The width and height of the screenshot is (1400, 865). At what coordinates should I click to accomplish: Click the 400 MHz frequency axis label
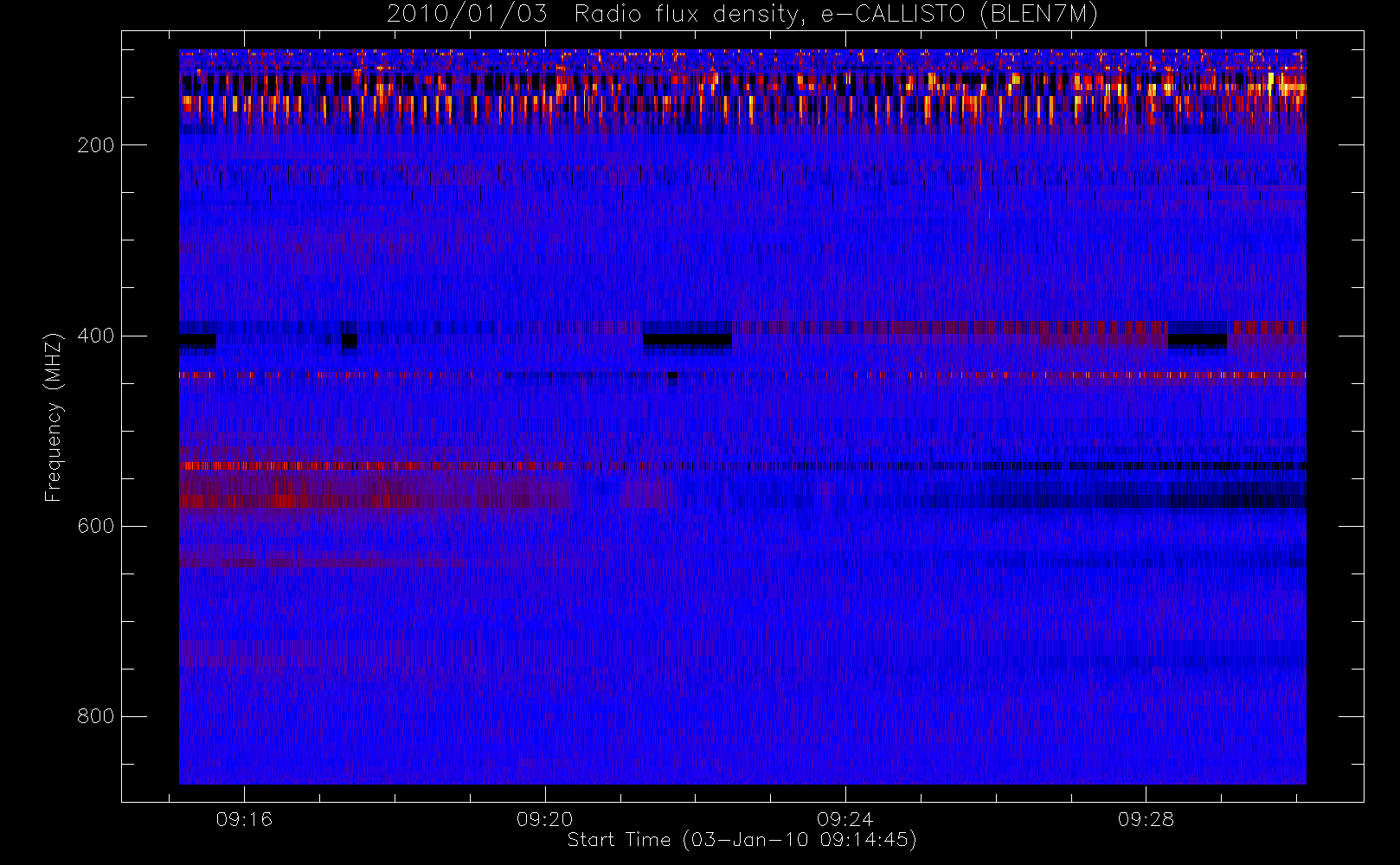(95, 336)
